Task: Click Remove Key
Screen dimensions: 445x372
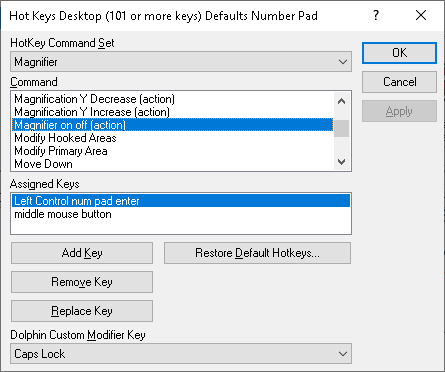Action: click(82, 282)
